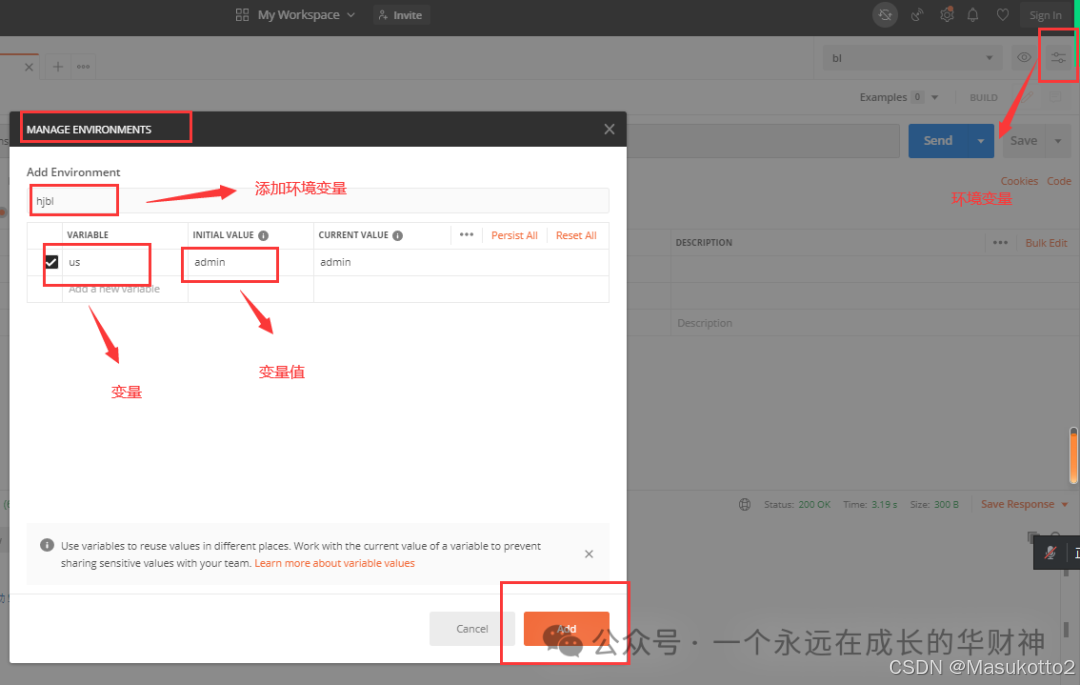This screenshot has height=685, width=1080.
Task: Show notifications bell icon
Action: (x=973, y=14)
